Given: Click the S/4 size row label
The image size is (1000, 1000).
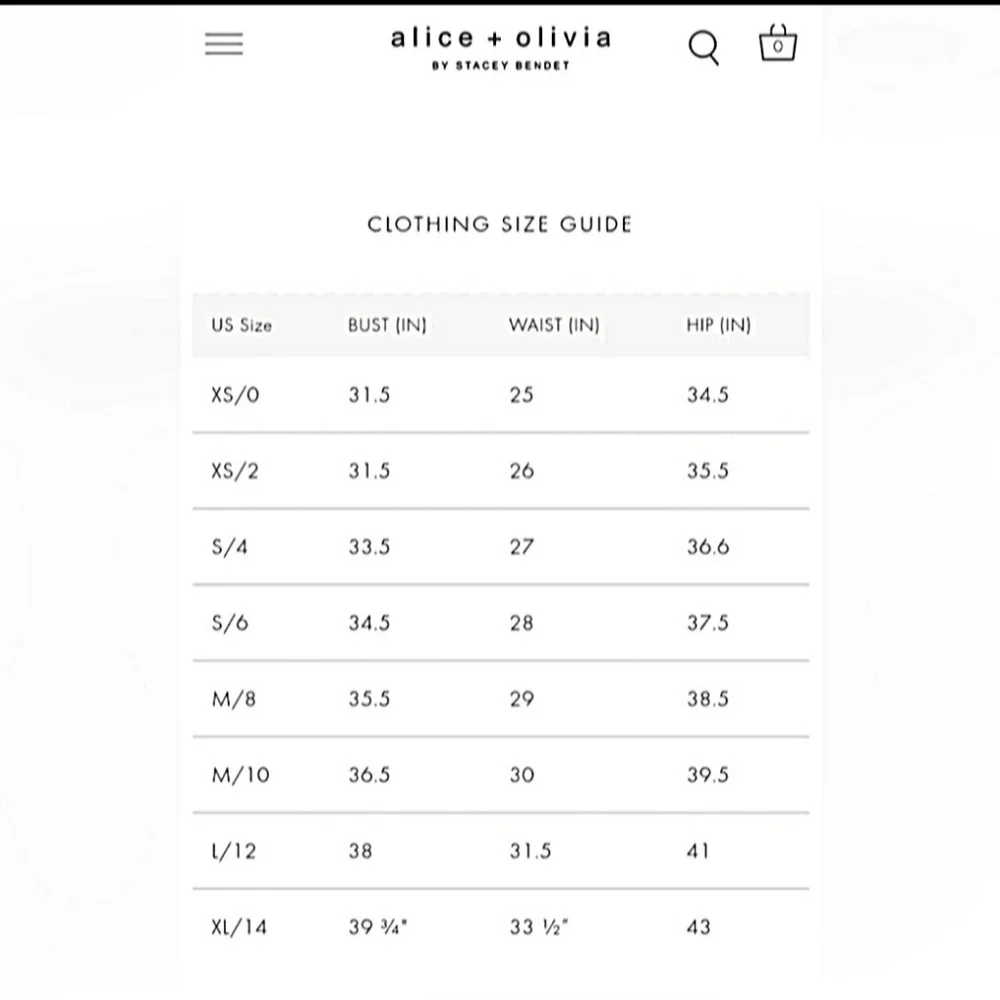Looking at the screenshot, I should (231, 547).
